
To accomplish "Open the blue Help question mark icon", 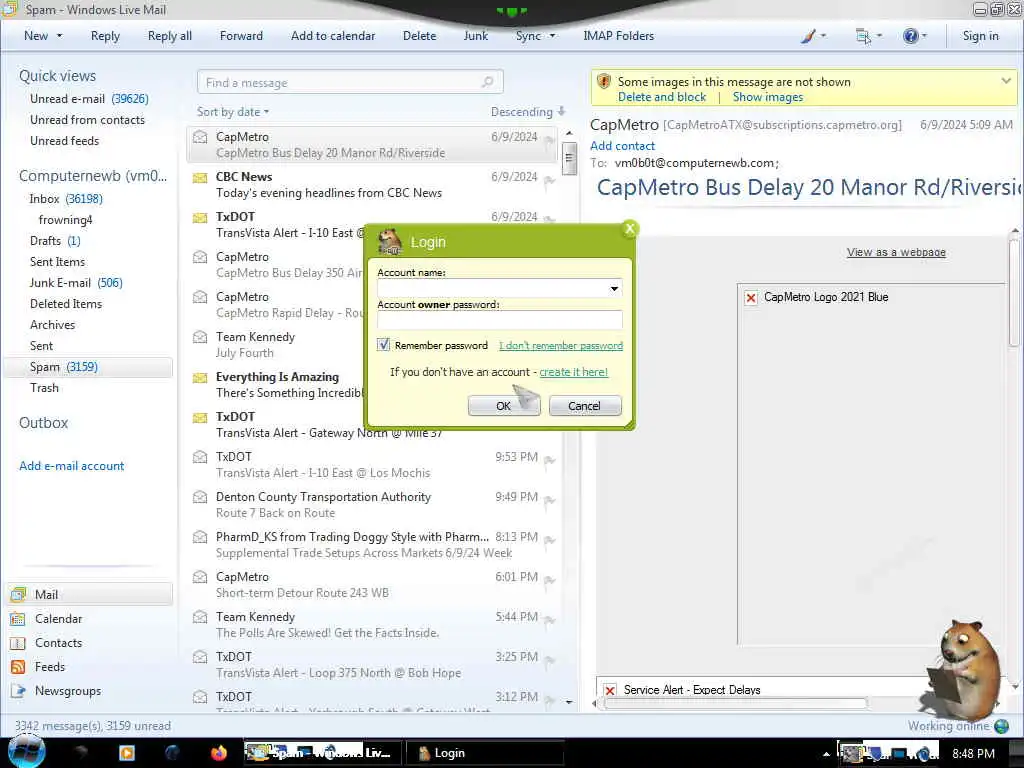I will coord(910,36).
